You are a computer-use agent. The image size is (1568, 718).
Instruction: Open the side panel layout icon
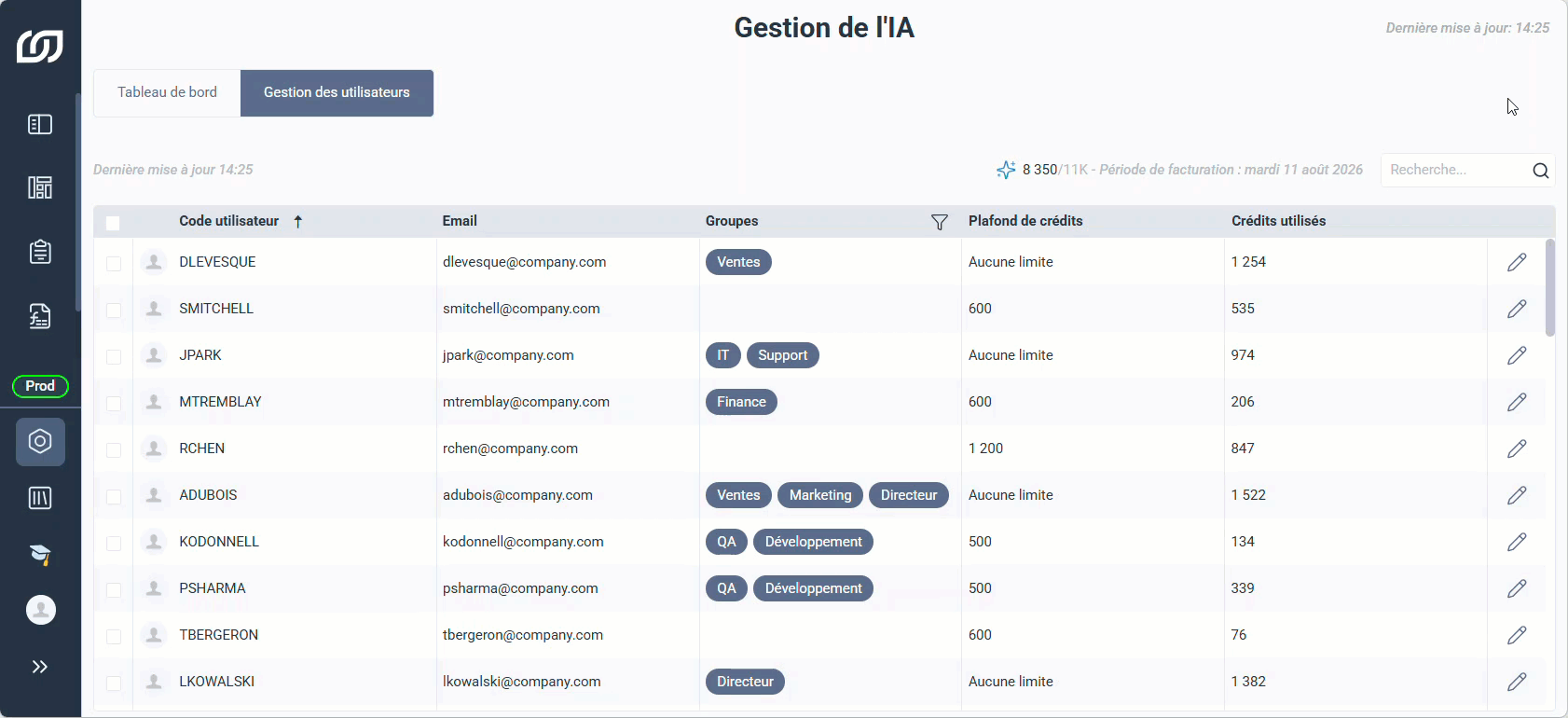pyautogui.click(x=40, y=124)
